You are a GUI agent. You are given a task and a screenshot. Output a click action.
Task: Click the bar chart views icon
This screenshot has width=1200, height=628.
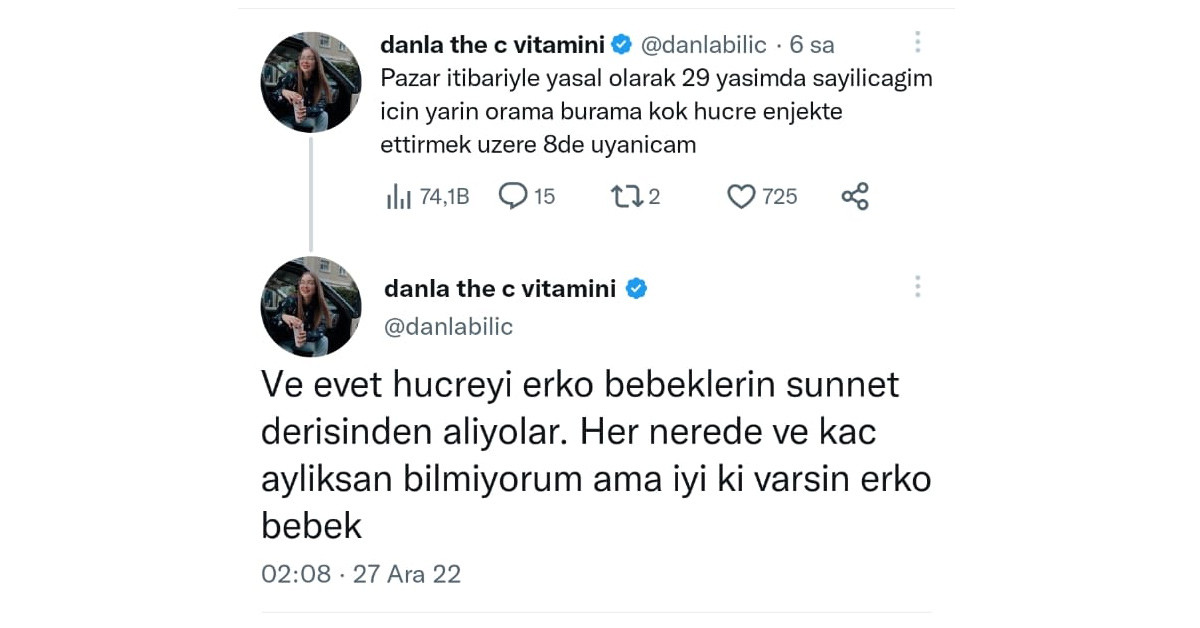pyautogui.click(x=398, y=197)
